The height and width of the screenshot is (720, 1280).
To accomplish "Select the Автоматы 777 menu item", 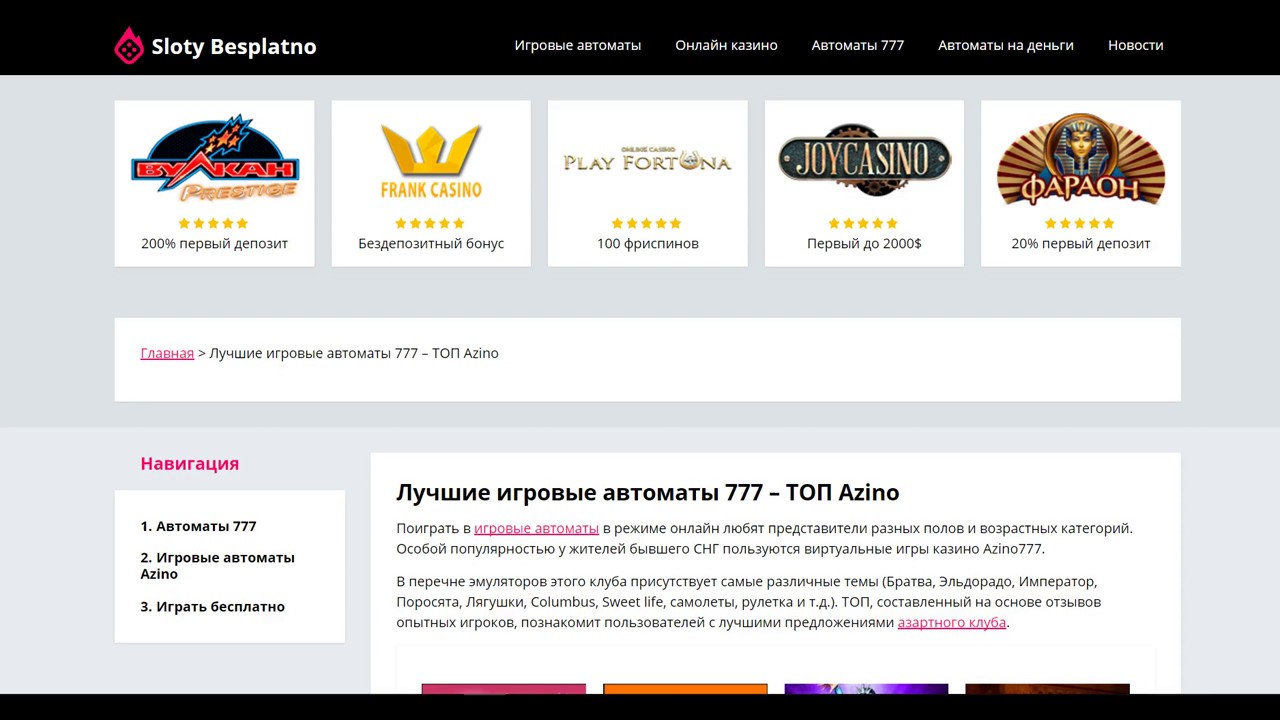I will click(x=858, y=45).
